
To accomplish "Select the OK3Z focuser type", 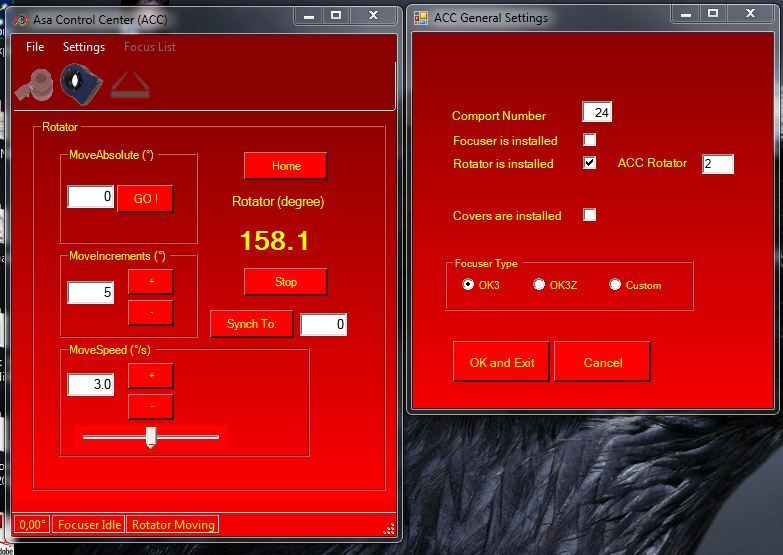I will 540,285.
